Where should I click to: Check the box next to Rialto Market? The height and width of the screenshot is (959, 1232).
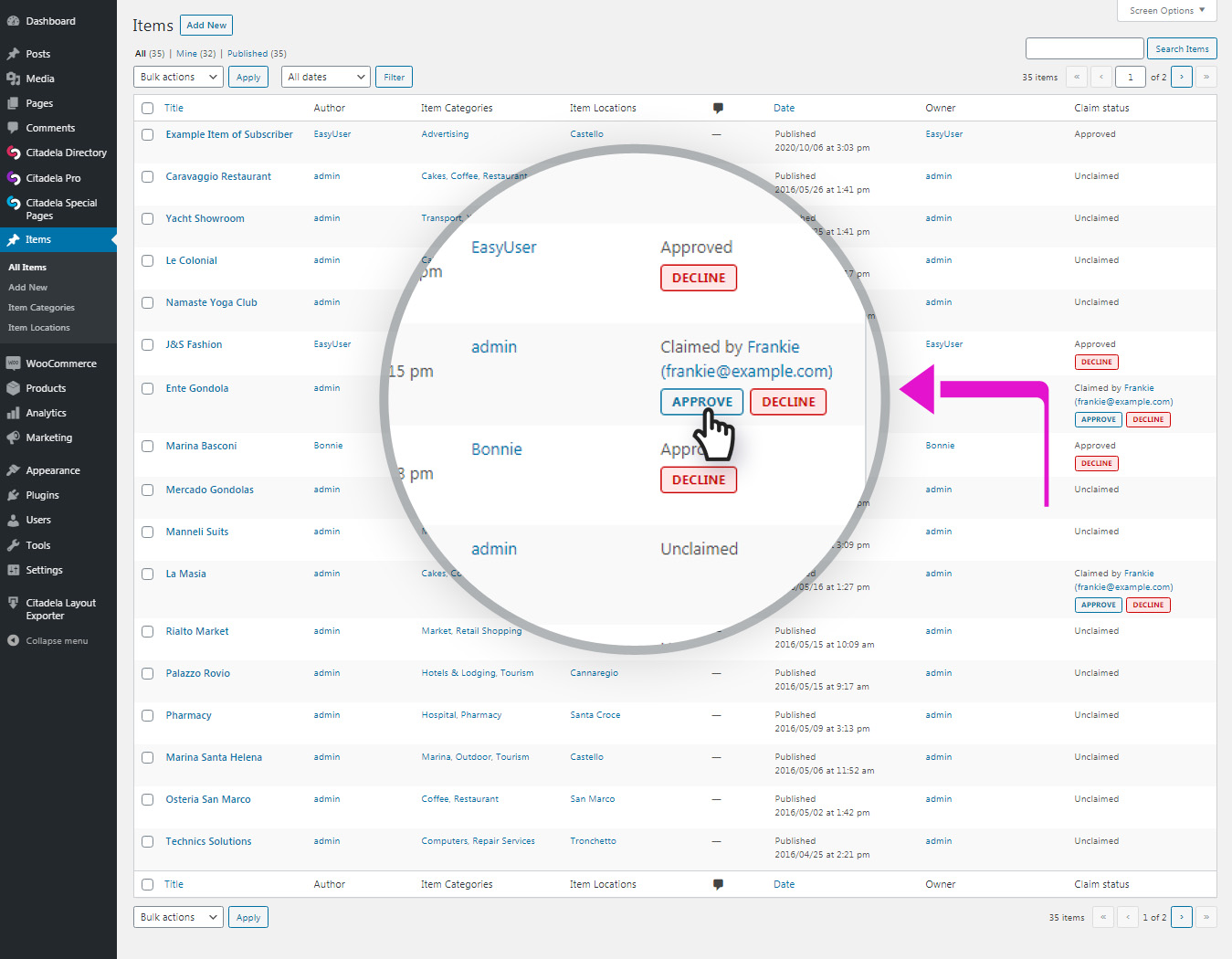point(147,631)
